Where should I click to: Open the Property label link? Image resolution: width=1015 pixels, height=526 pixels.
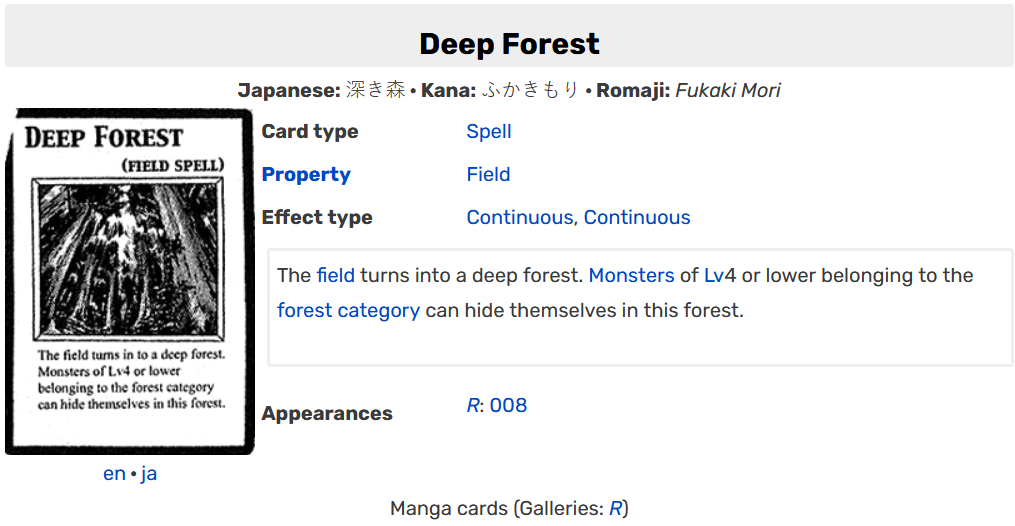306,175
